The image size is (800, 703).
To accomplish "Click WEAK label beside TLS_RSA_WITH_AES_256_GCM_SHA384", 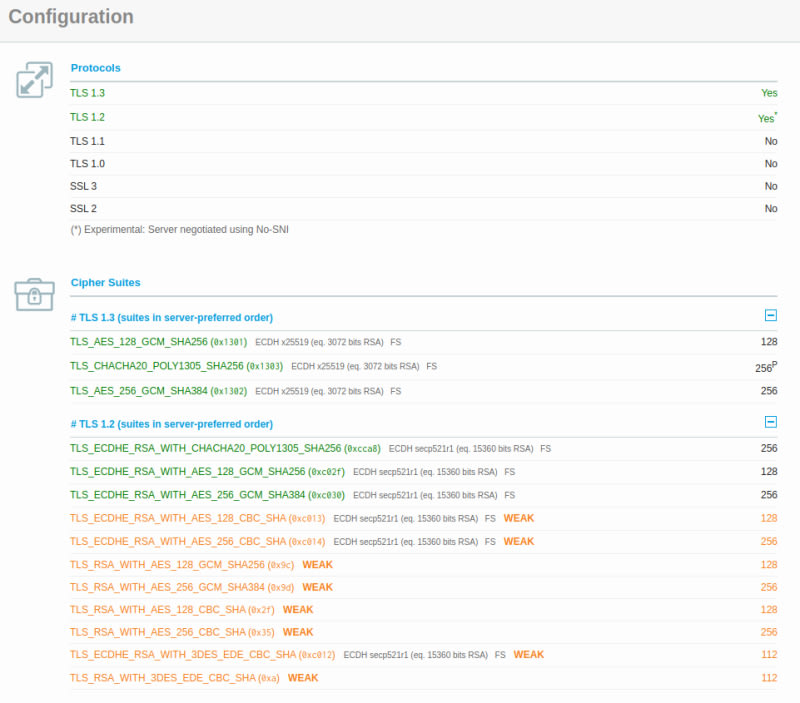I will [x=317, y=587].
